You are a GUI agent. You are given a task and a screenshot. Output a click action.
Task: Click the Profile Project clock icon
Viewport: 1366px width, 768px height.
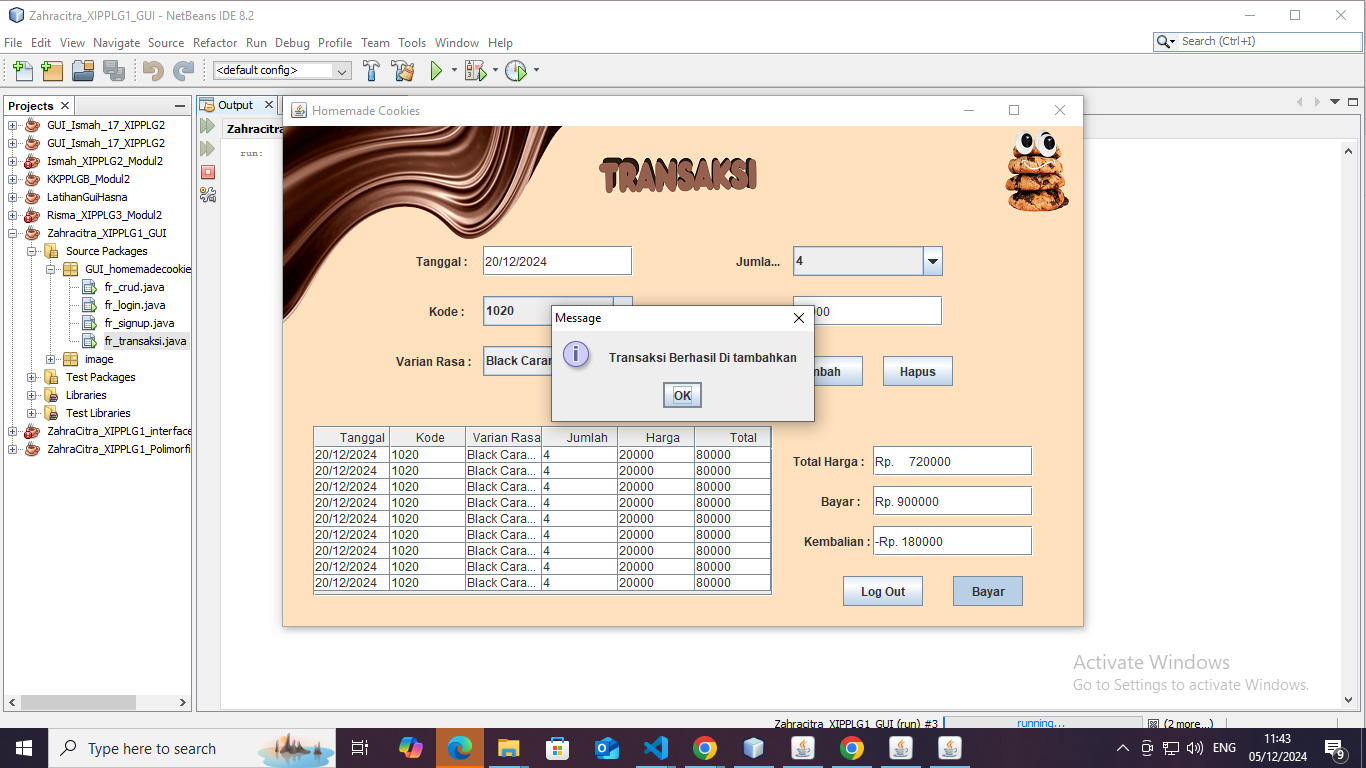515,71
